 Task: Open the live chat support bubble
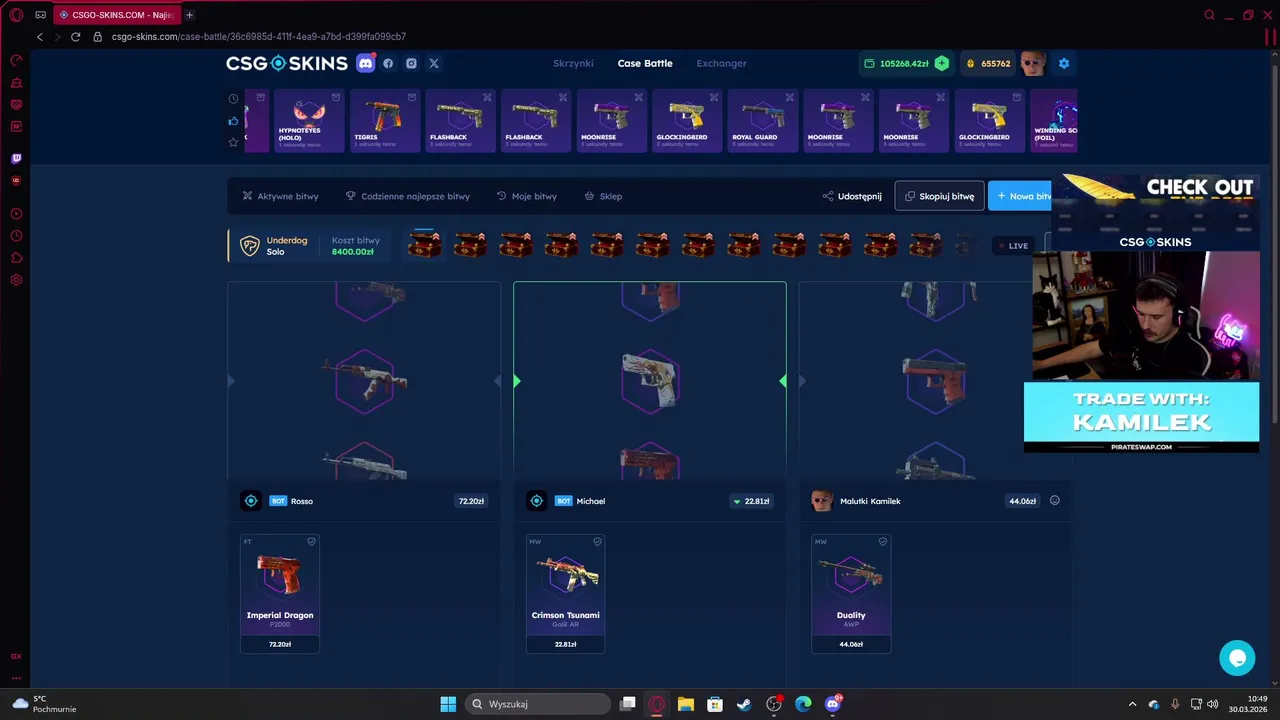pyautogui.click(x=1237, y=658)
